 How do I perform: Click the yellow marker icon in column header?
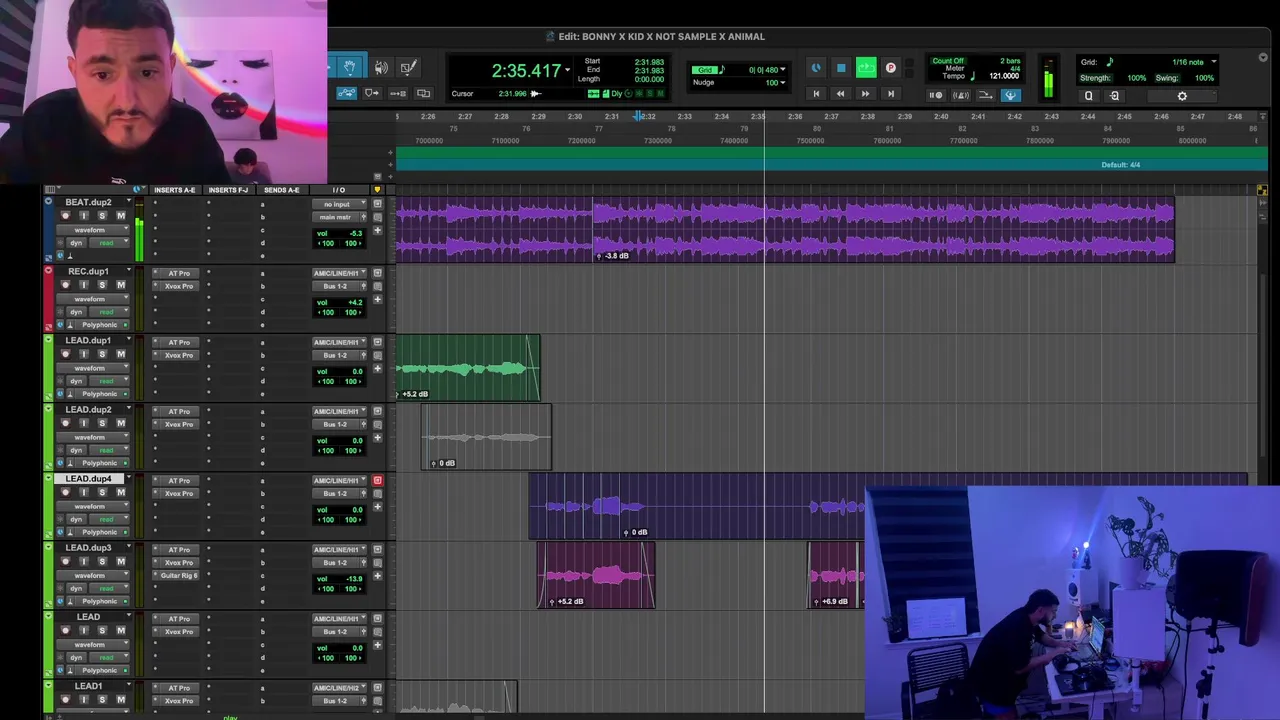point(377,190)
